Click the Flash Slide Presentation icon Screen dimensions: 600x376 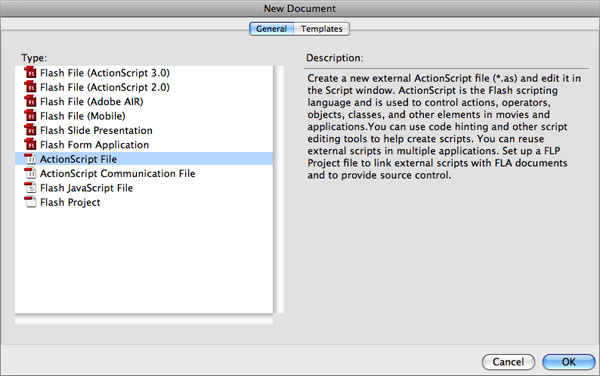30,130
